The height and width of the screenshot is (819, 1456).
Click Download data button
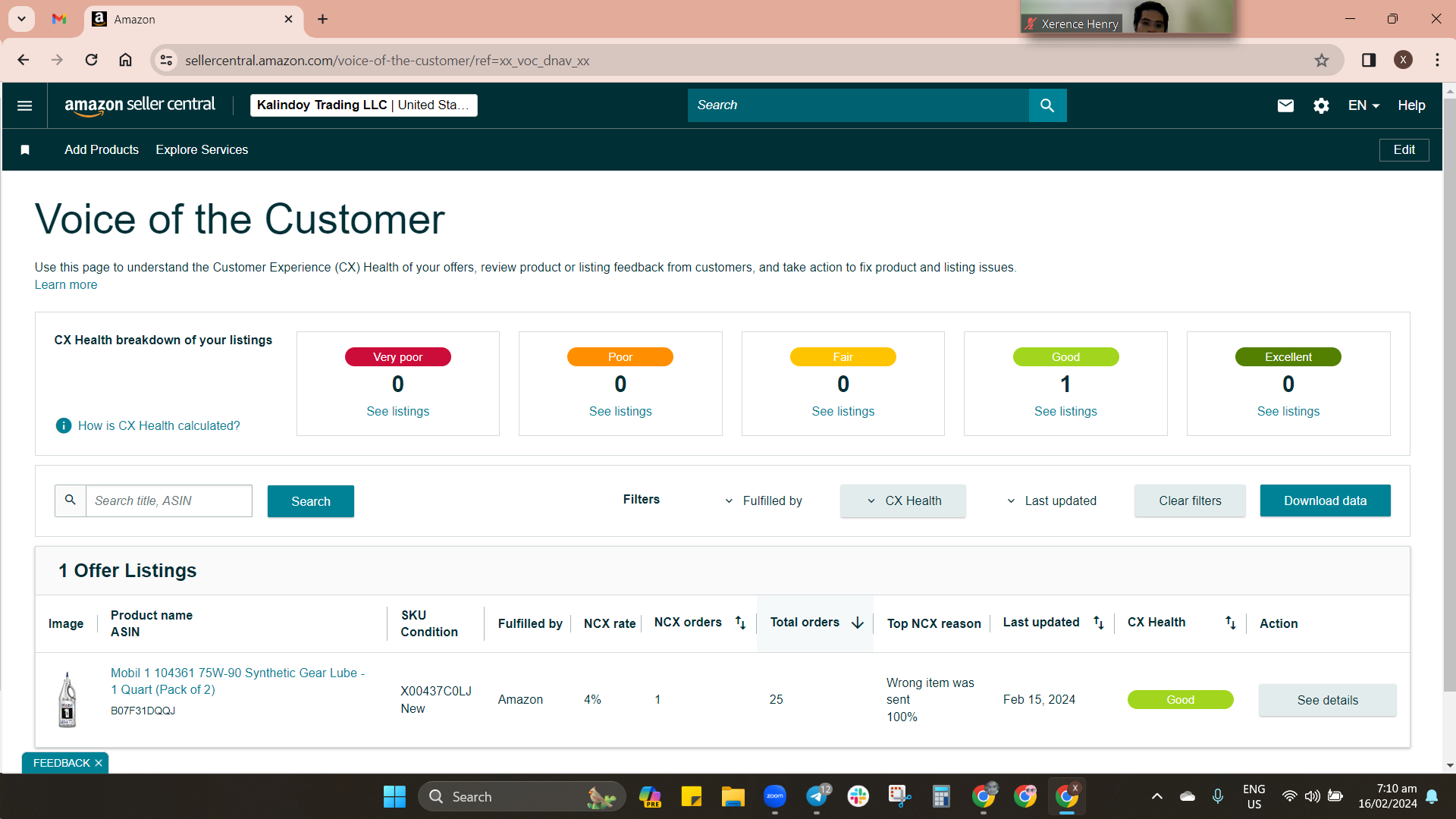[x=1325, y=501]
